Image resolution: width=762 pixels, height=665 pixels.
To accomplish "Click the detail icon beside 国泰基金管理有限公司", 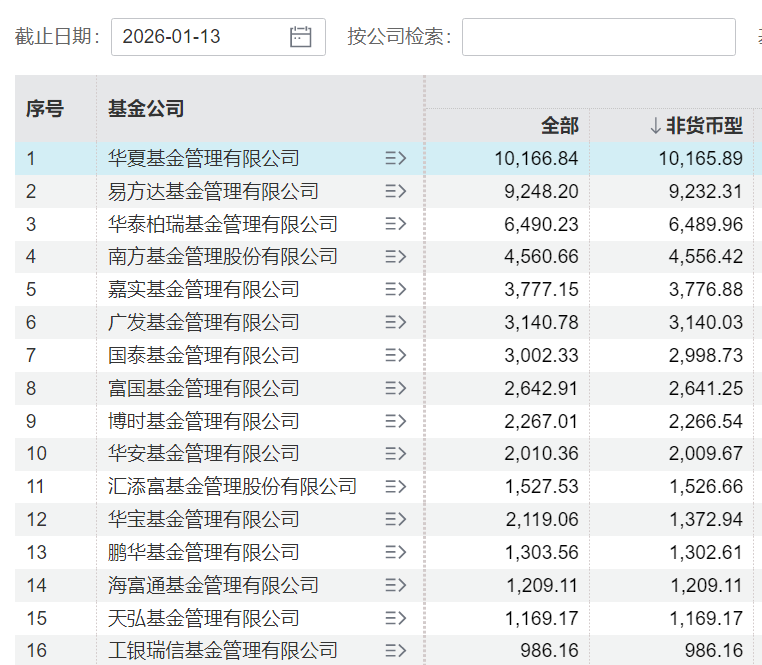I will pyautogui.click(x=395, y=355).
